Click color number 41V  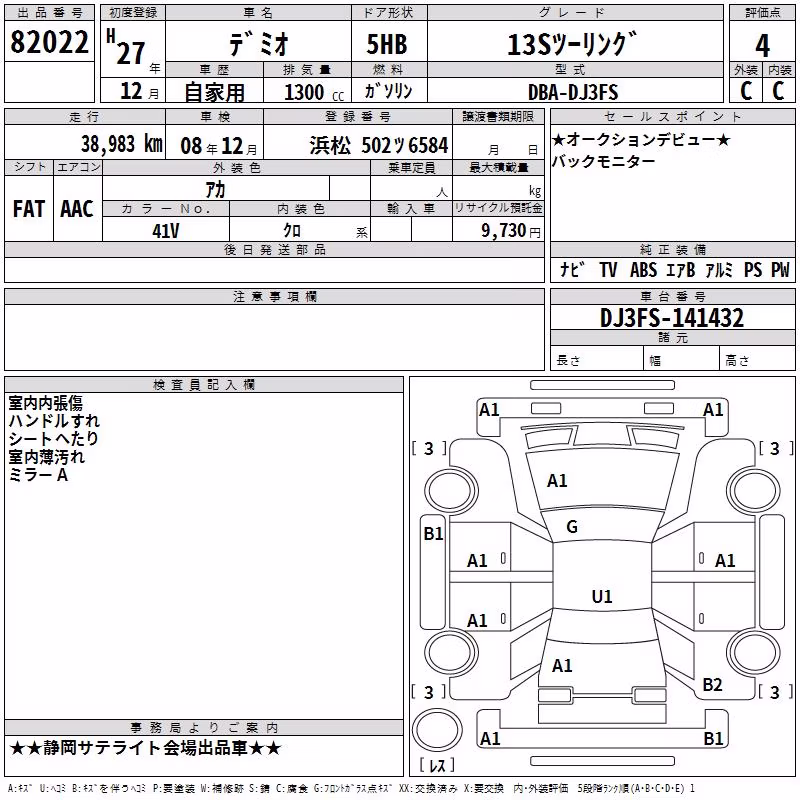[x=166, y=231]
